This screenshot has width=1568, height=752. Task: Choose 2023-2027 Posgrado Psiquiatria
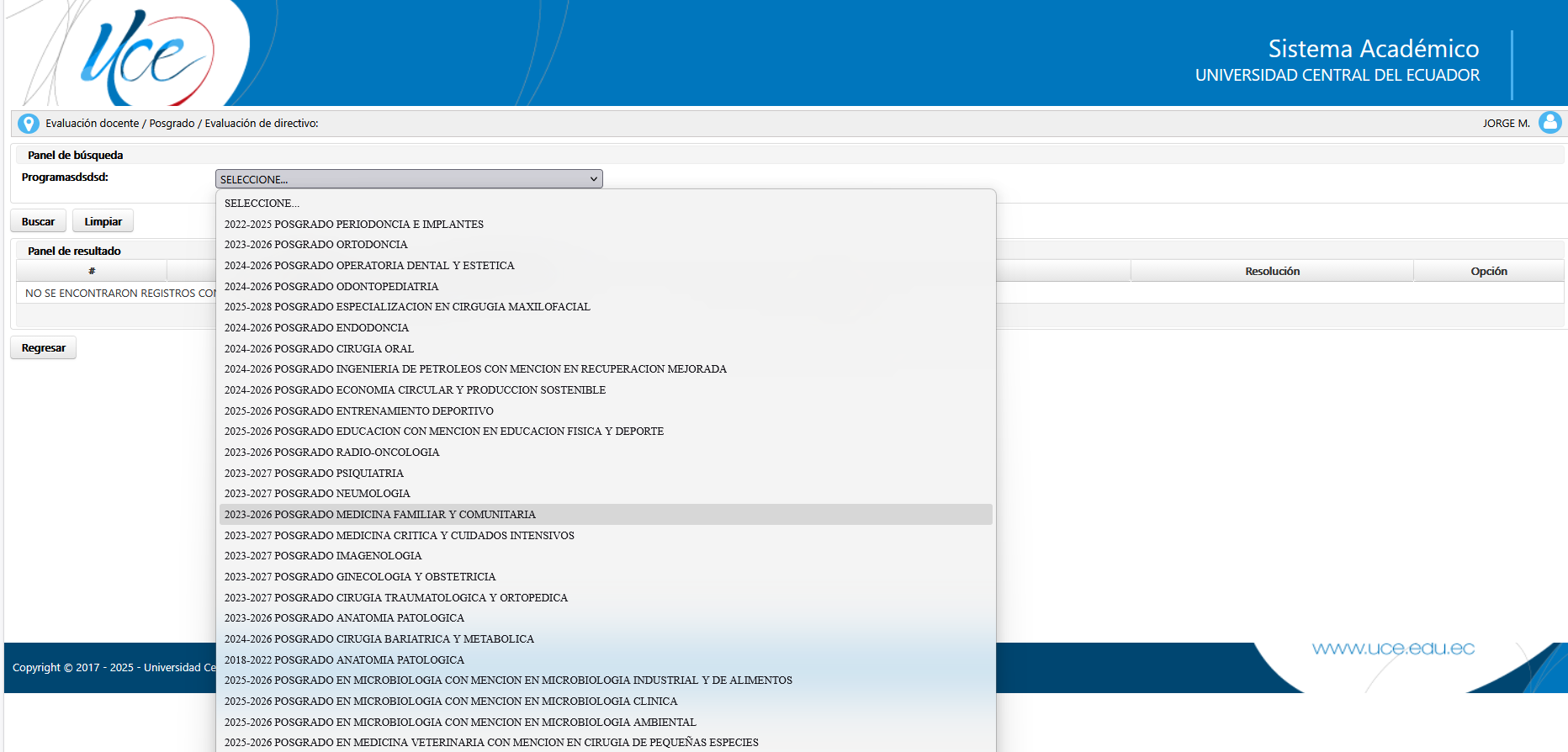314,474
